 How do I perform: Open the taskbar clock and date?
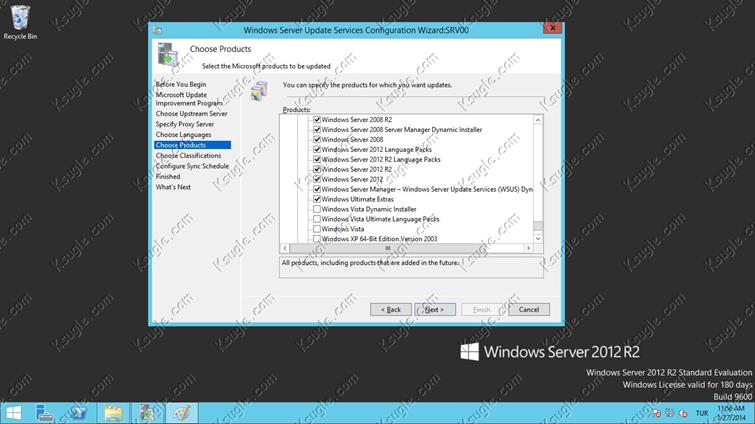pyautogui.click(x=731, y=413)
